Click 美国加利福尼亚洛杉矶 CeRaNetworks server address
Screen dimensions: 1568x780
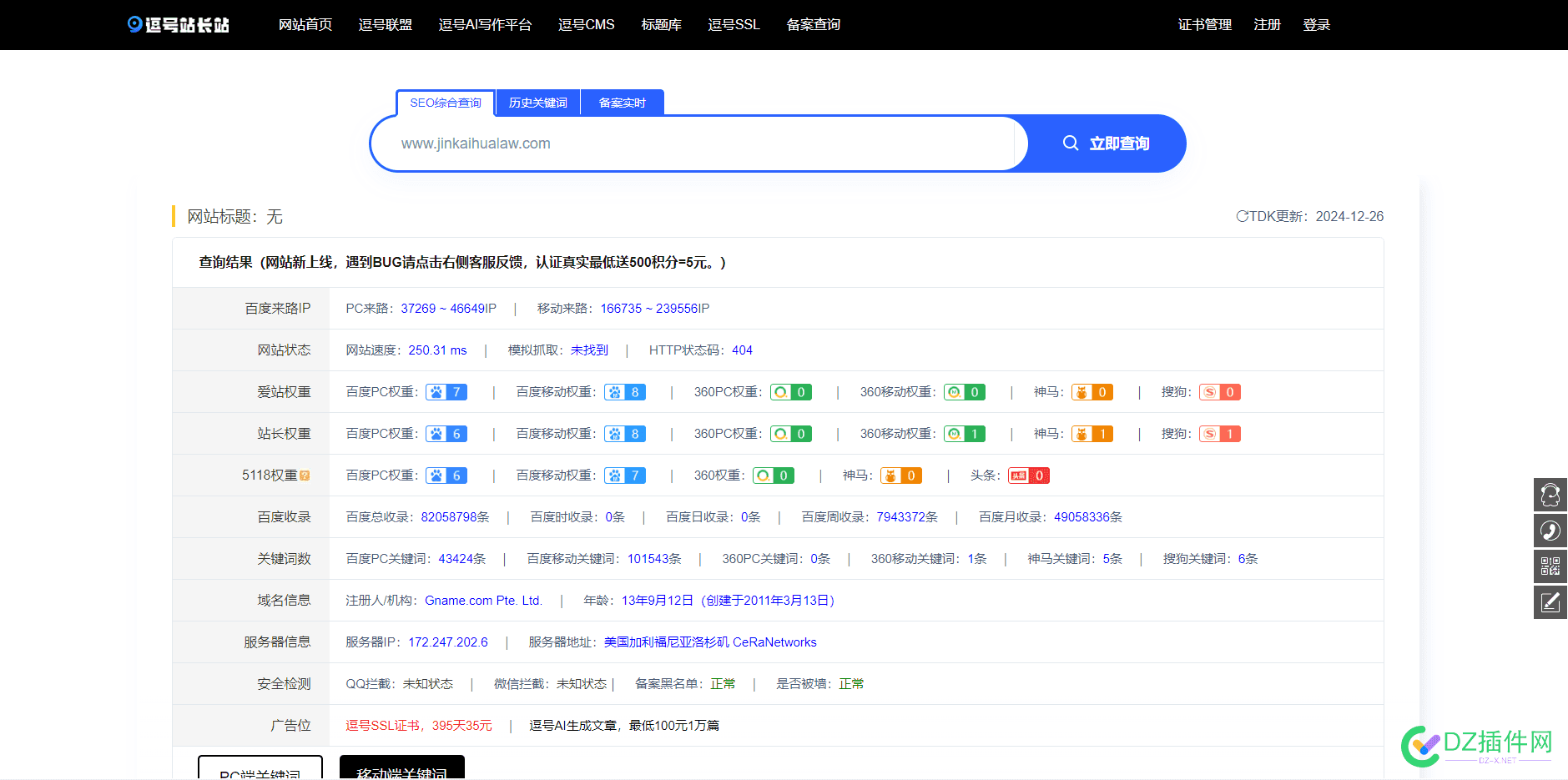click(710, 642)
